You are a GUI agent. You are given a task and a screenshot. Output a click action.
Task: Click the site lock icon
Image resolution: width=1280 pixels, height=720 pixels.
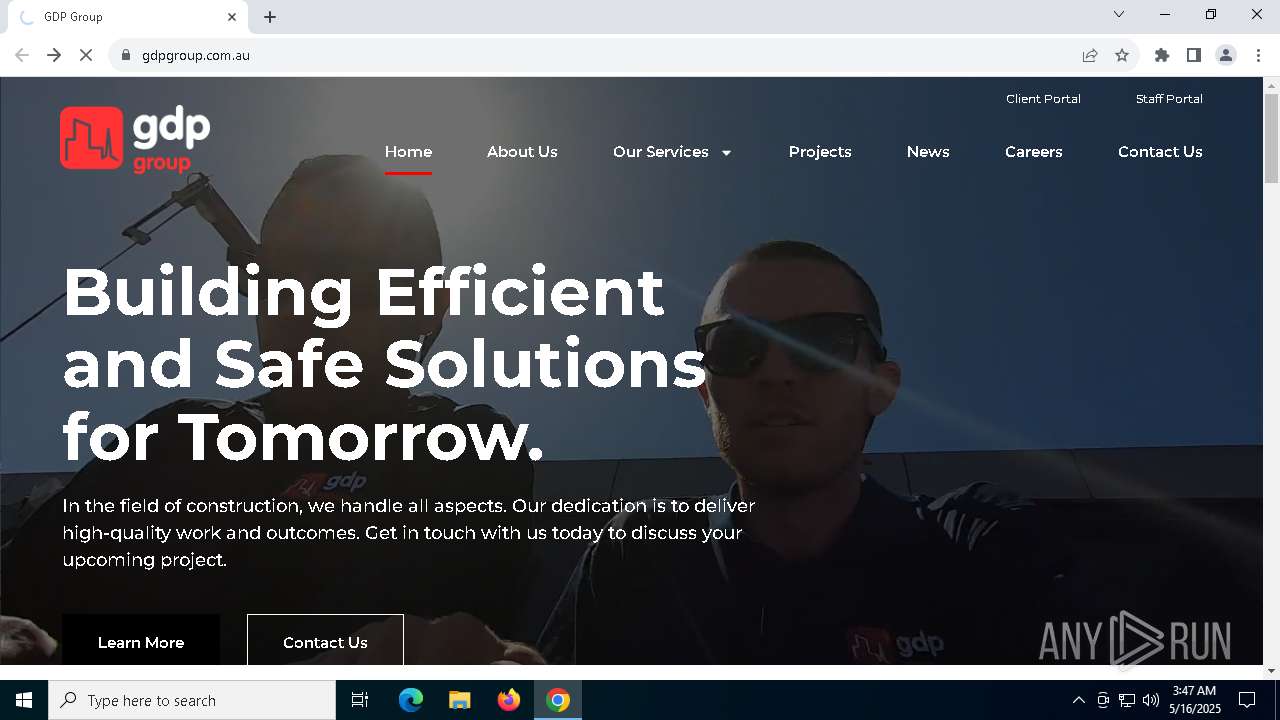(x=126, y=55)
